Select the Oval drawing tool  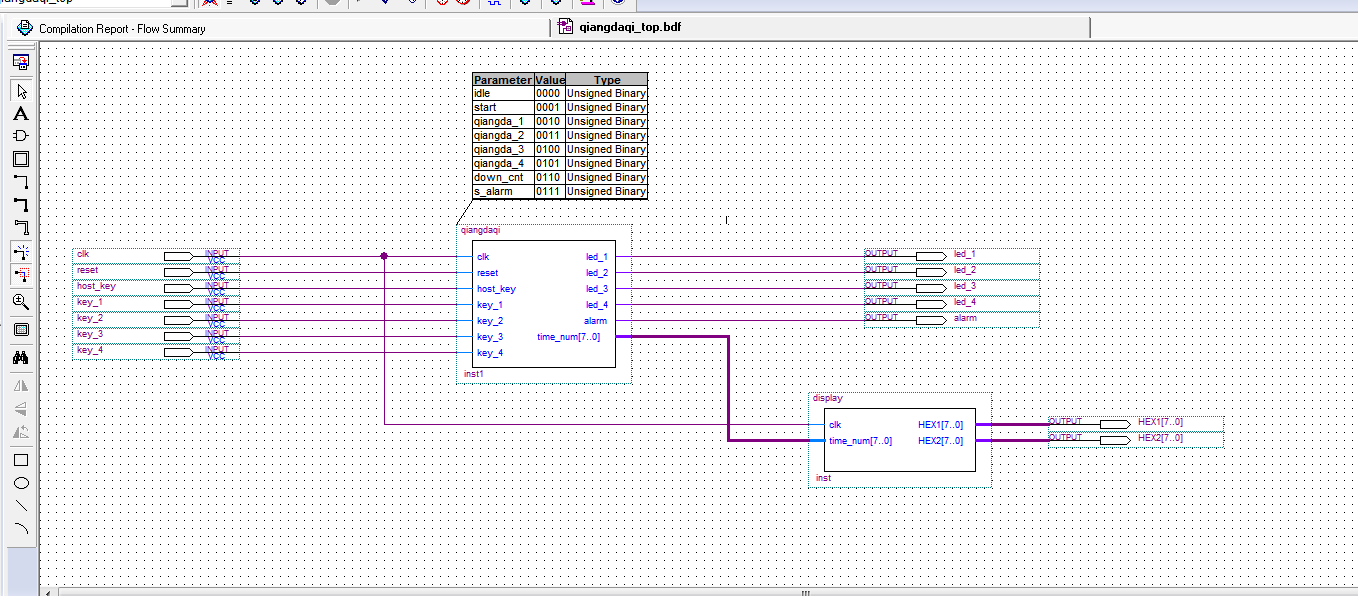[x=20, y=483]
